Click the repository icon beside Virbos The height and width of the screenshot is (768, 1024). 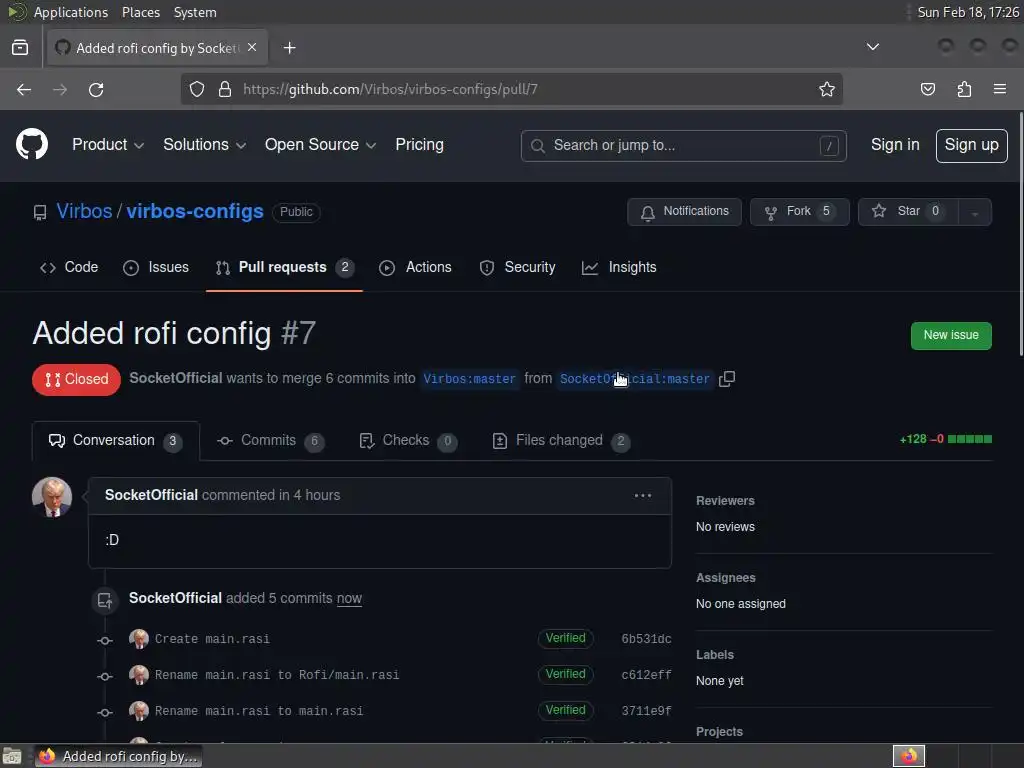click(x=40, y=212)
